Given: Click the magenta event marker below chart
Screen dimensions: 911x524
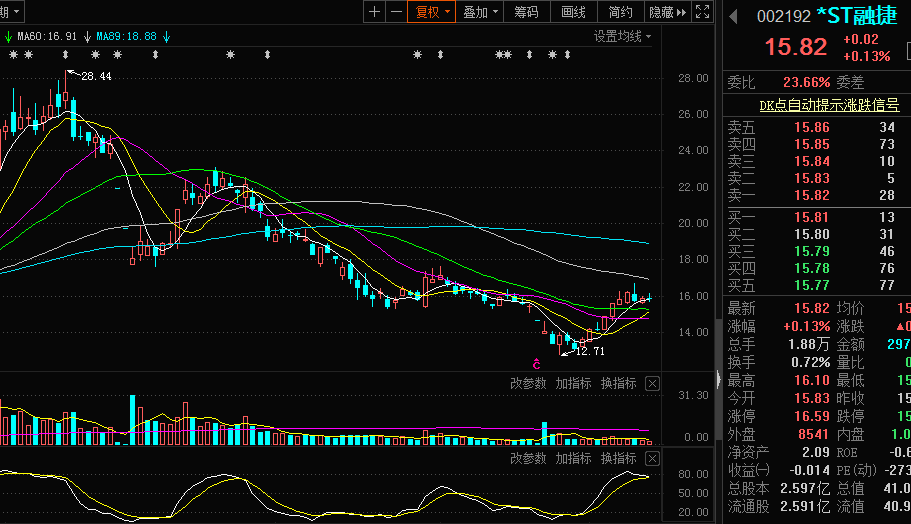Looking at the screenshot, I should click(537, 364).
